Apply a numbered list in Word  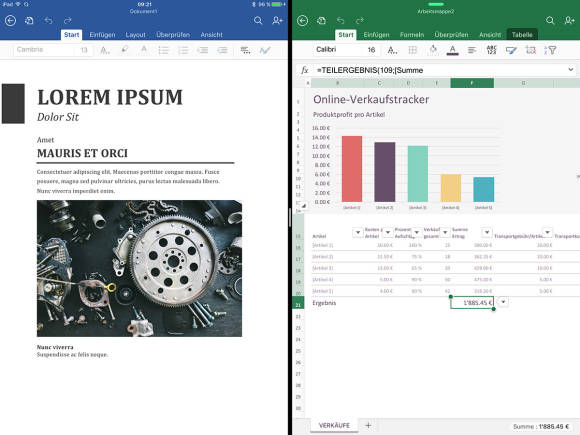tap(183, 50)
